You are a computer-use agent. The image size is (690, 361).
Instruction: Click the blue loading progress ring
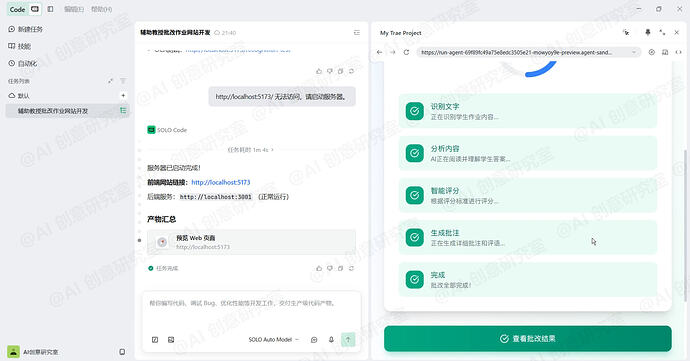pyautogui.click(x=541, y=70)
